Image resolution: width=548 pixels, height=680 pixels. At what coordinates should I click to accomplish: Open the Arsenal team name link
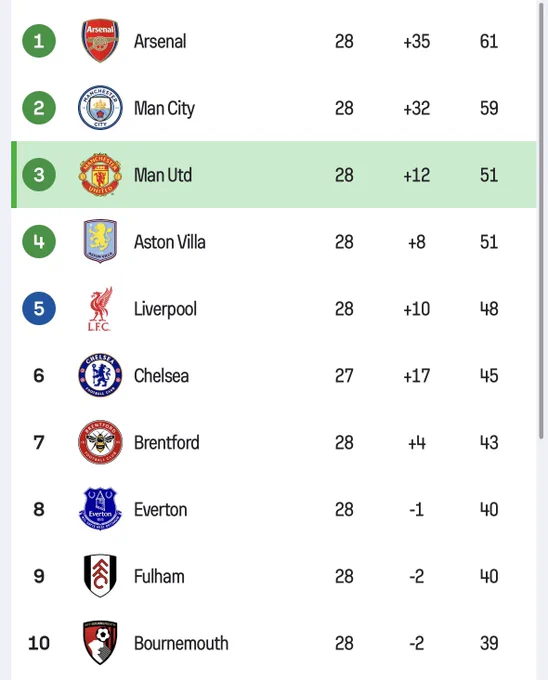coord(160,42)
